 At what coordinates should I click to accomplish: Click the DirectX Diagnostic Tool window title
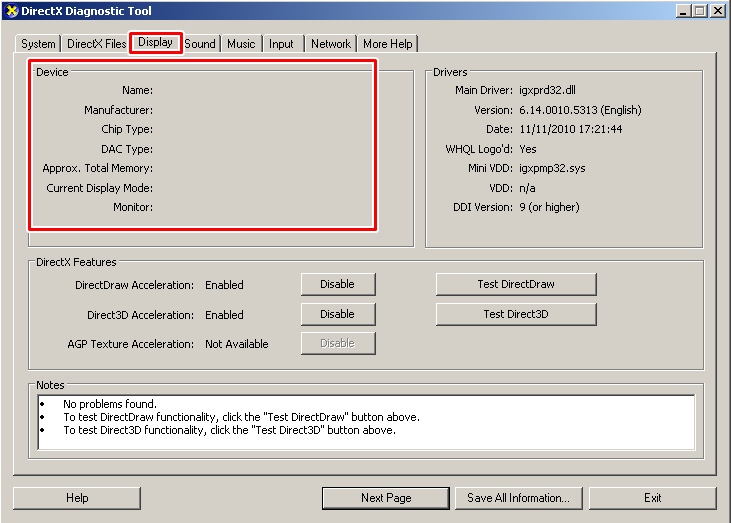[86, 11]
